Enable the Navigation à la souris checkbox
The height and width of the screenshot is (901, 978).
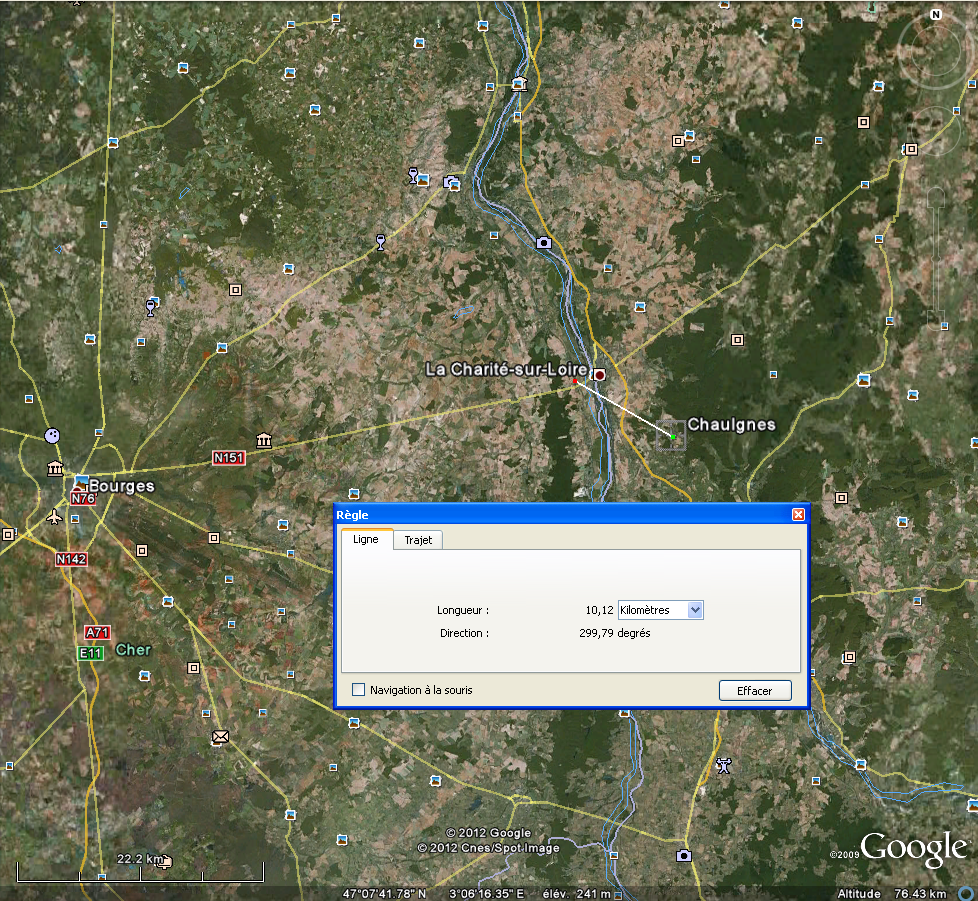click(359, 690)
